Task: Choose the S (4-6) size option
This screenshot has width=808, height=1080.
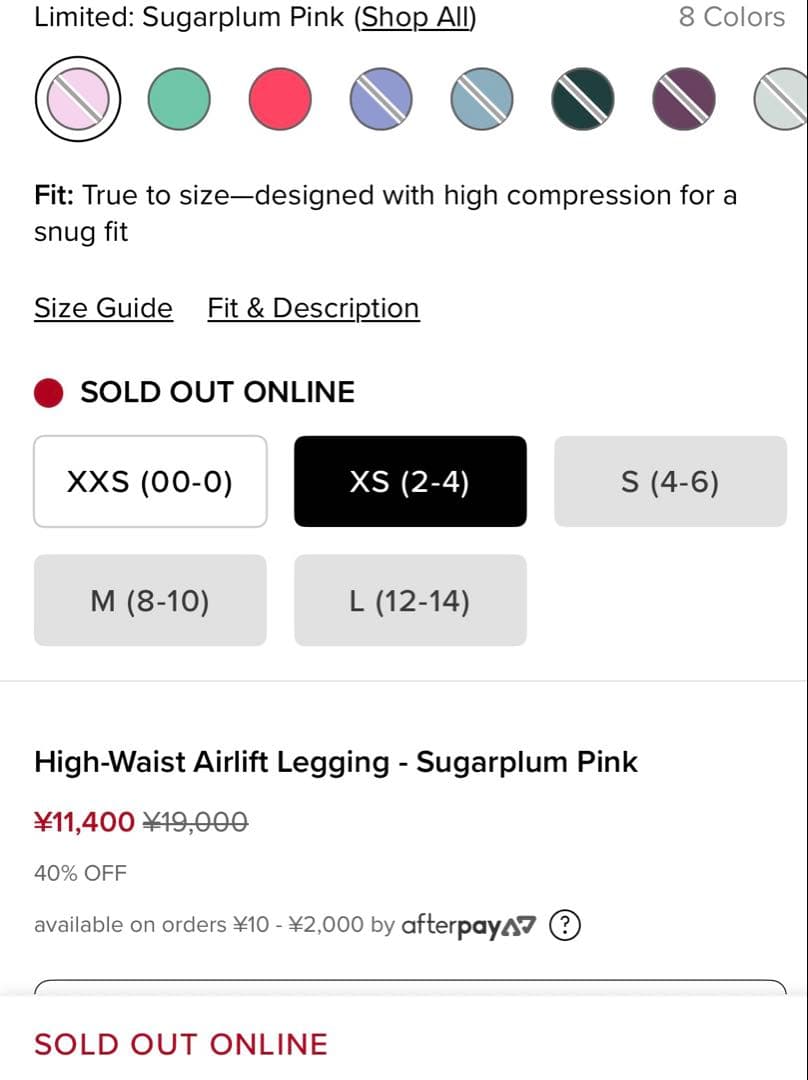Action: click(670, 481)
